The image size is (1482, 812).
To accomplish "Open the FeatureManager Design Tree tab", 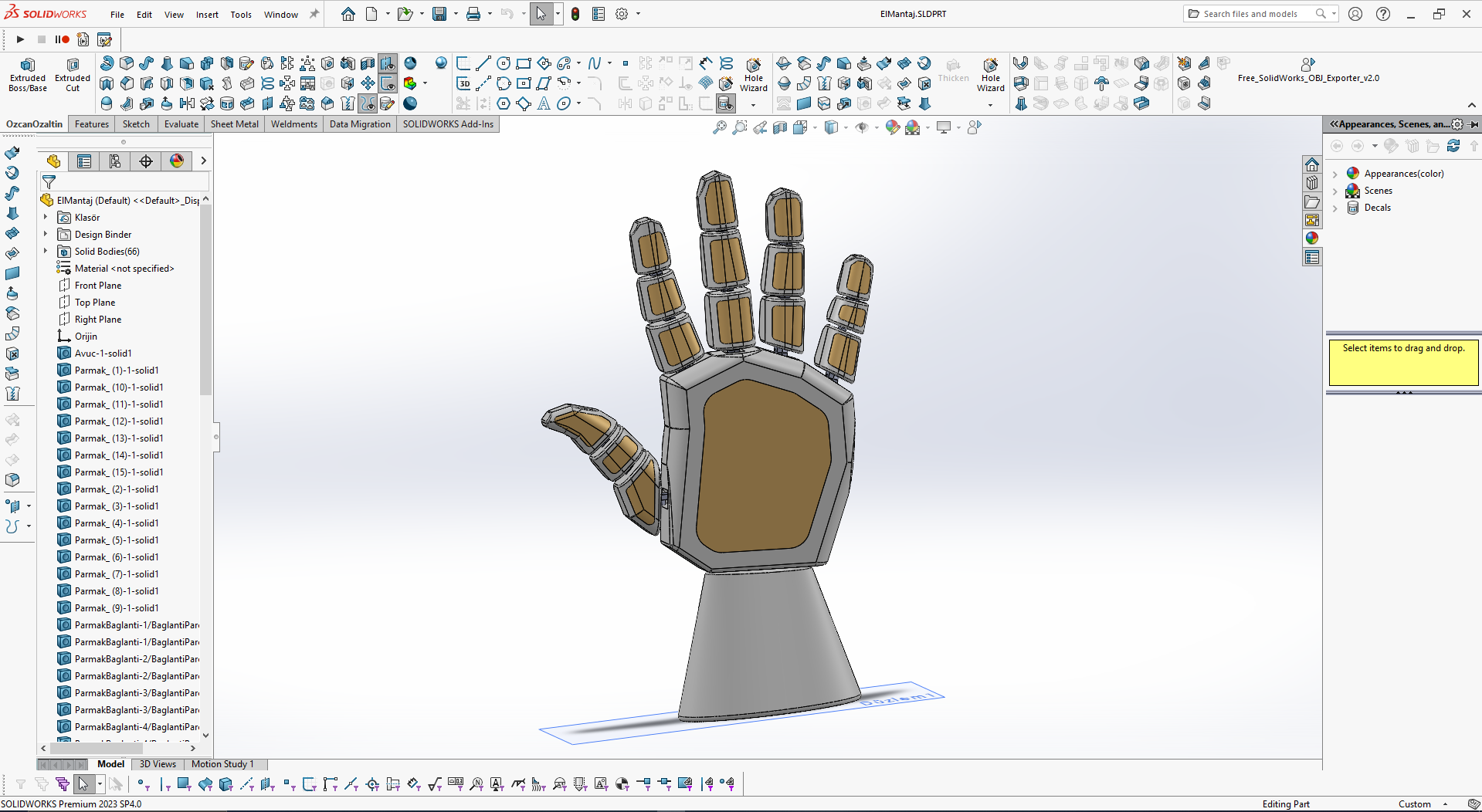I will [53, 161].
